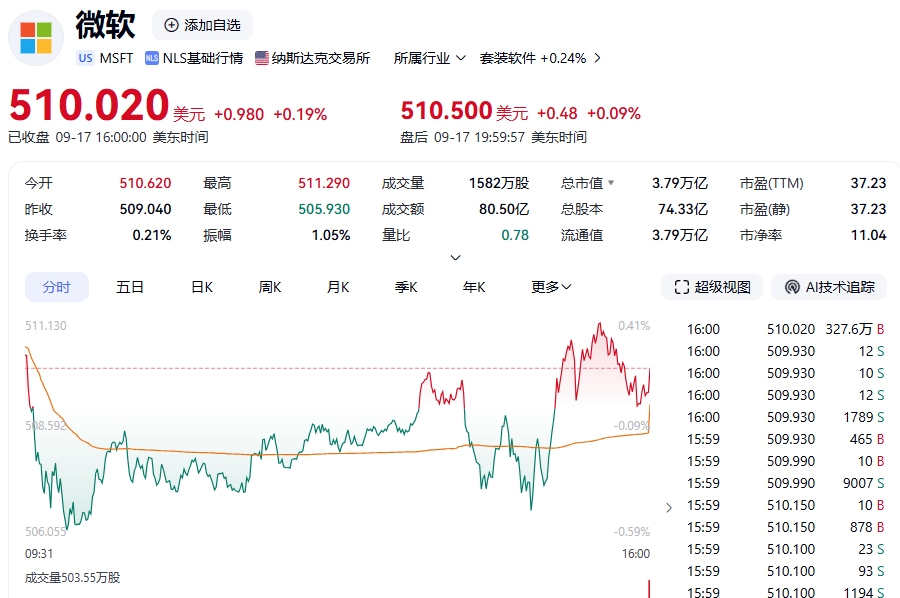Switch to the 周K chart tab
This screenshot has width=900, height=598.
270,287
